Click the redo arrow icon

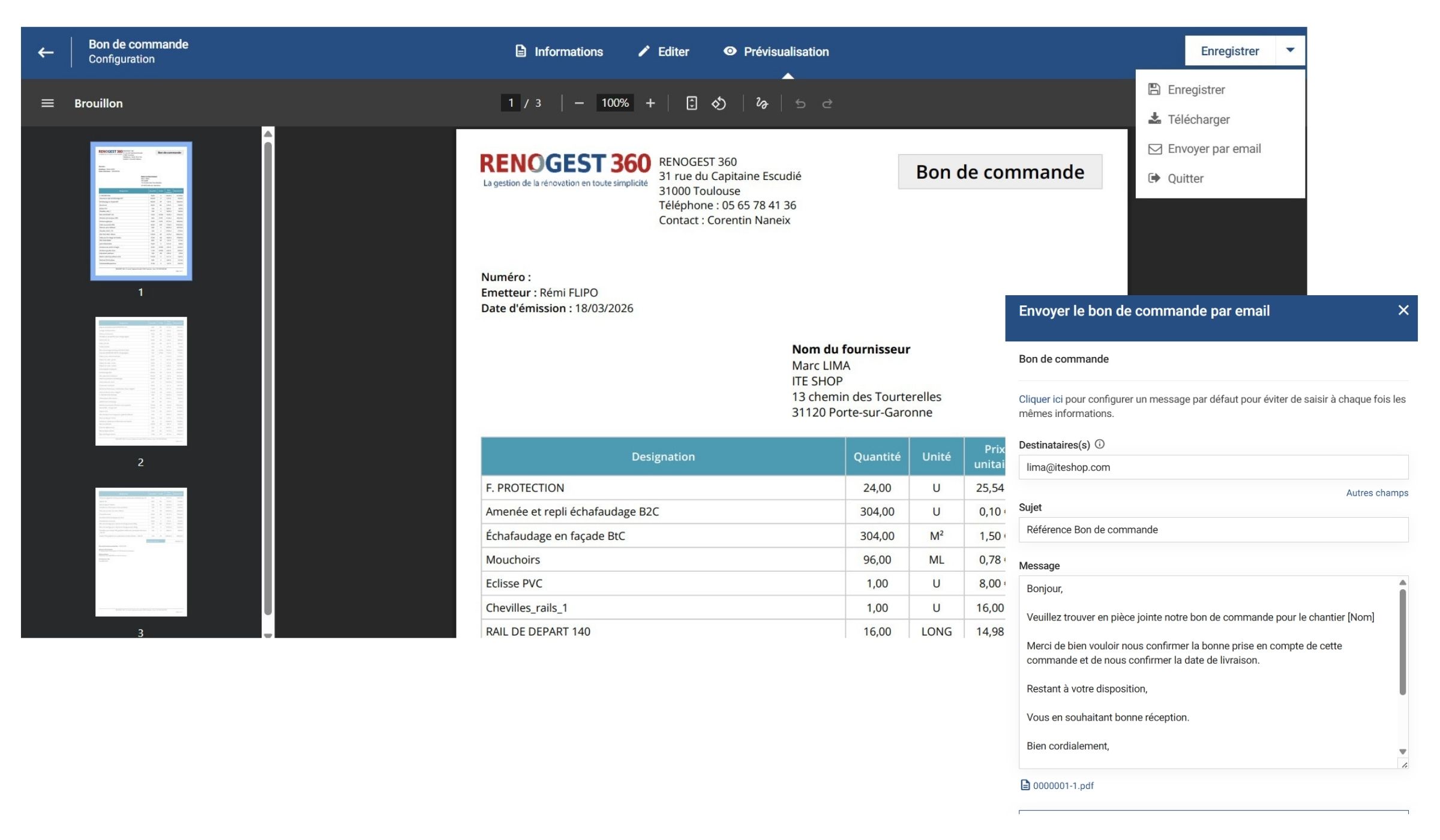click(x=827, y=103)
